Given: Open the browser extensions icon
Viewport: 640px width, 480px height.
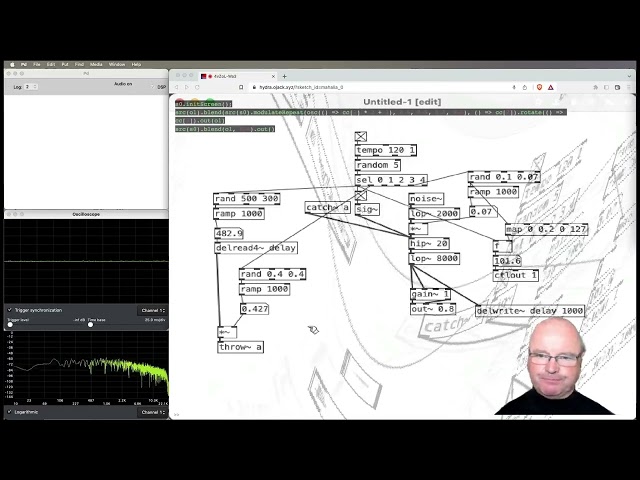Looking at the screenshot, I should tap(596, 87).
